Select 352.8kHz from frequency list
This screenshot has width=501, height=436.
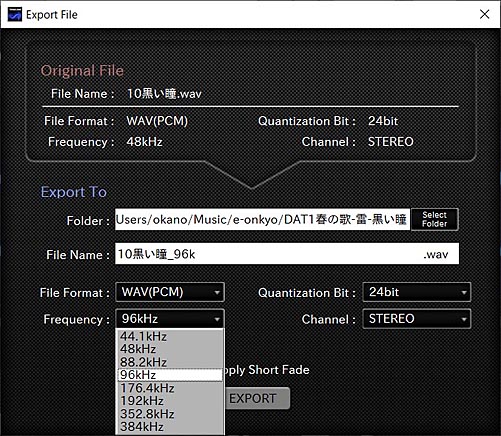point(170,414)
